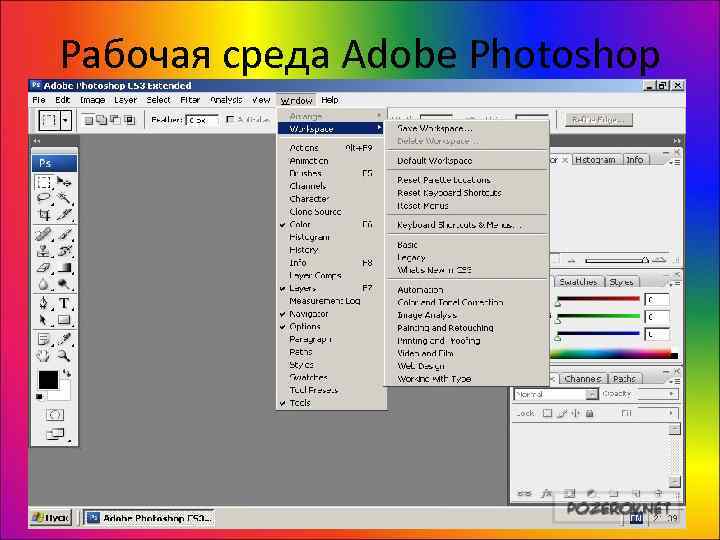The width and height of the screenshot is (720, 540).
Task: Select the Gradient tool
Action: pyautogui.click(x=64, y=267)
